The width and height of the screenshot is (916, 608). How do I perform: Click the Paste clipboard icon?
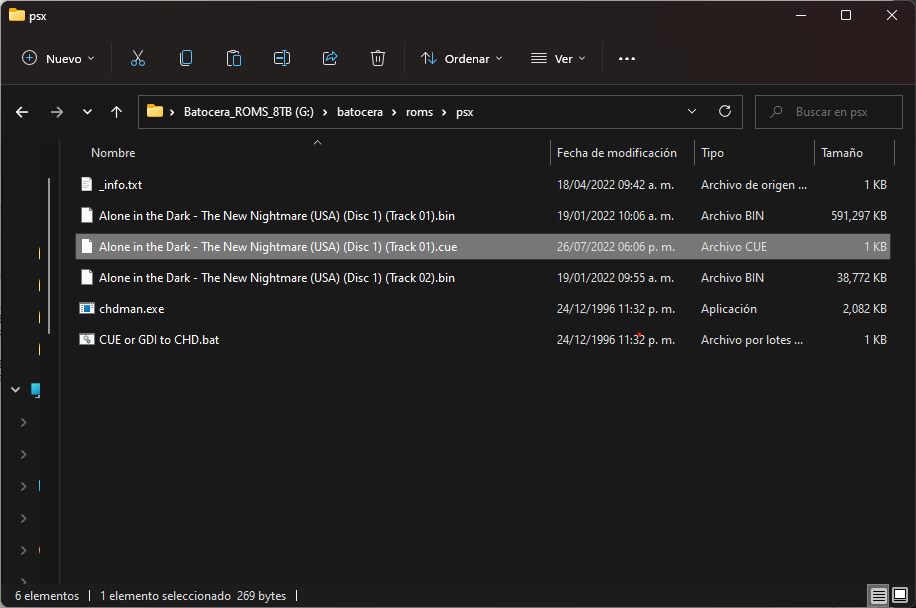pyautogui.click(x=234, y=58)
